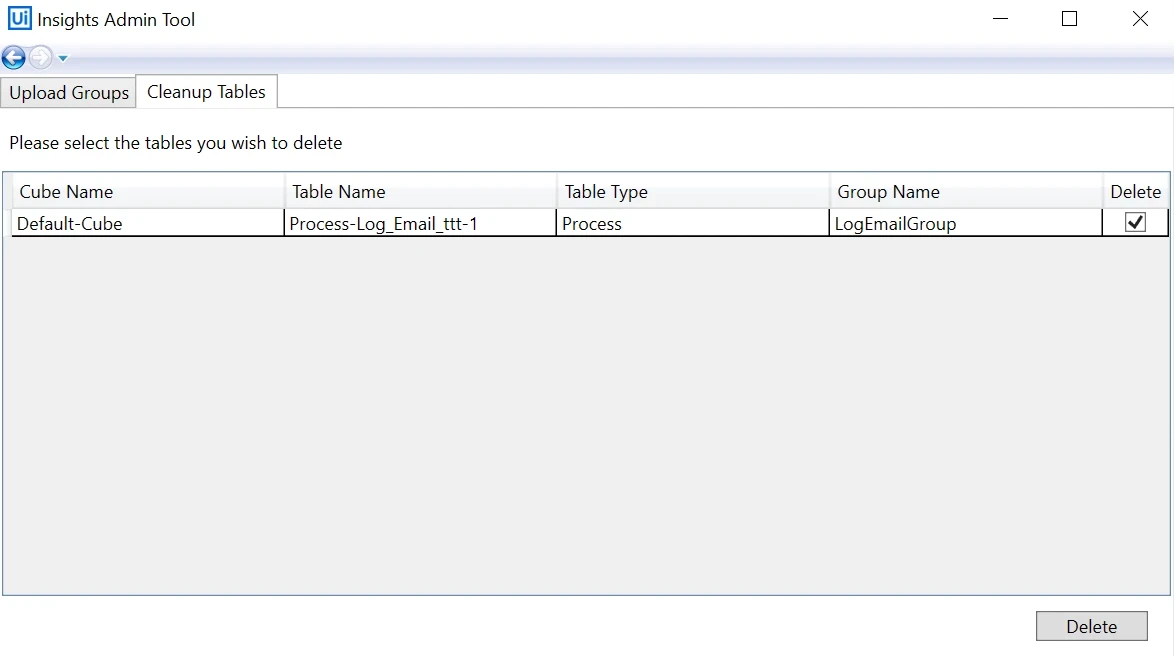The width and height of the screenshot is (1174, 656).
Task: Click the Delete button at bottom
Action: (1092, 626)
